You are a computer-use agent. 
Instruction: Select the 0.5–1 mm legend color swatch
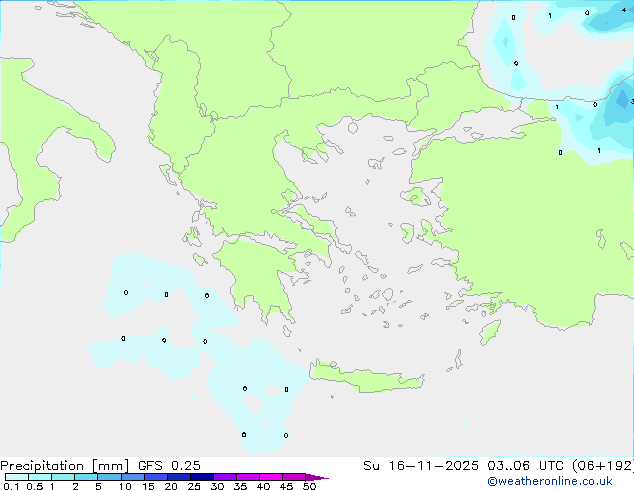point(40,477)
